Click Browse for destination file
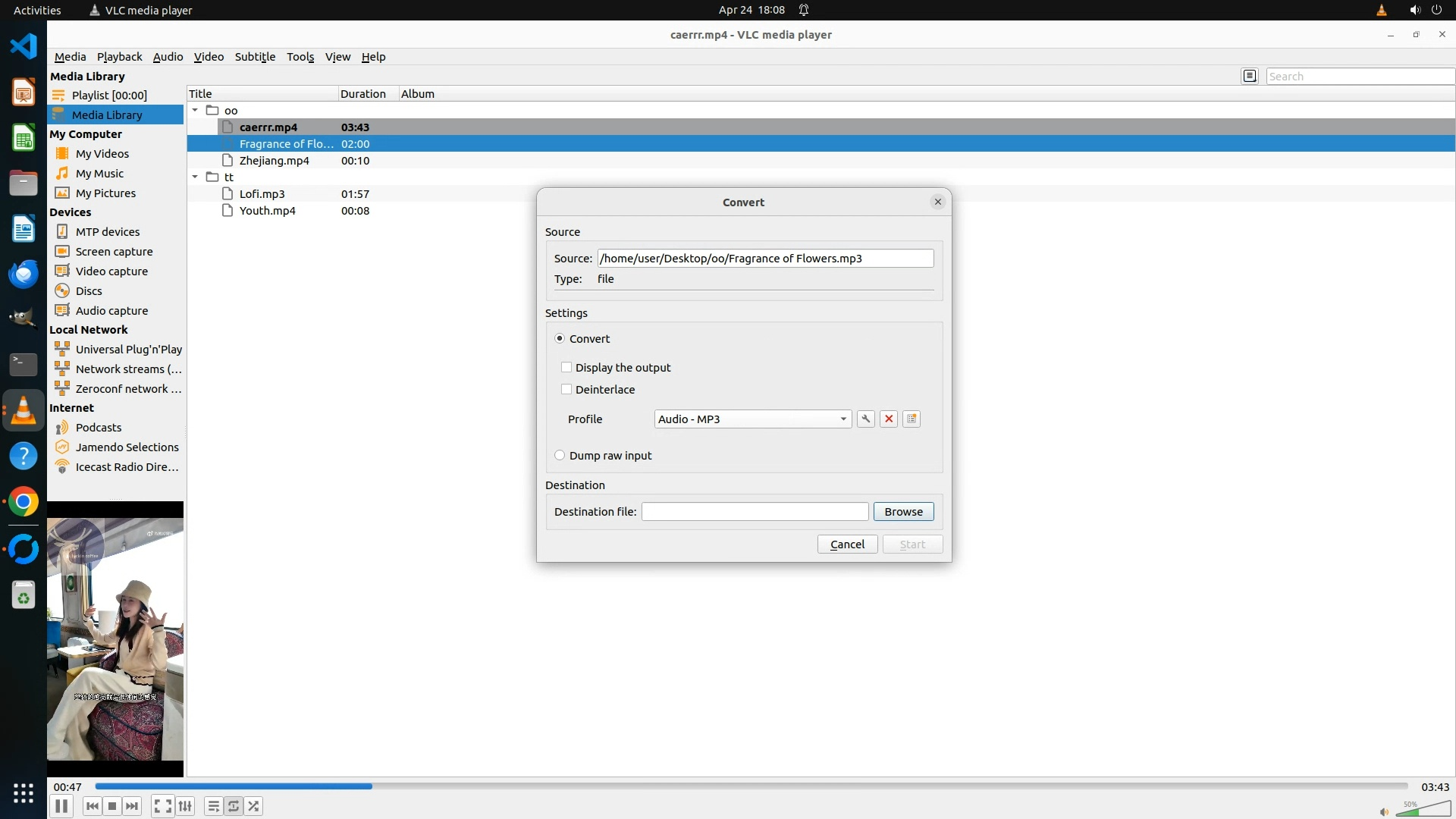Viewport: 1456px width, 819px height. (903, 512)
